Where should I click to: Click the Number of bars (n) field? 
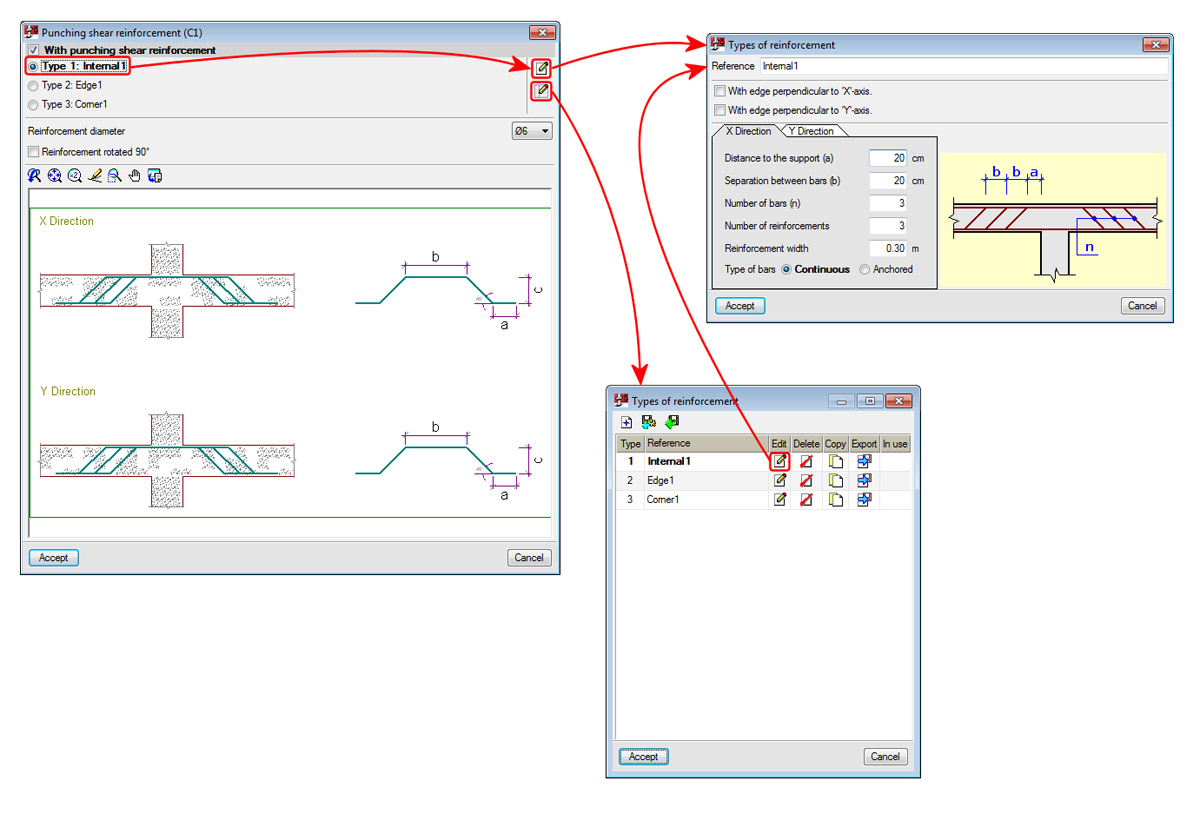[x=888, y=203]
